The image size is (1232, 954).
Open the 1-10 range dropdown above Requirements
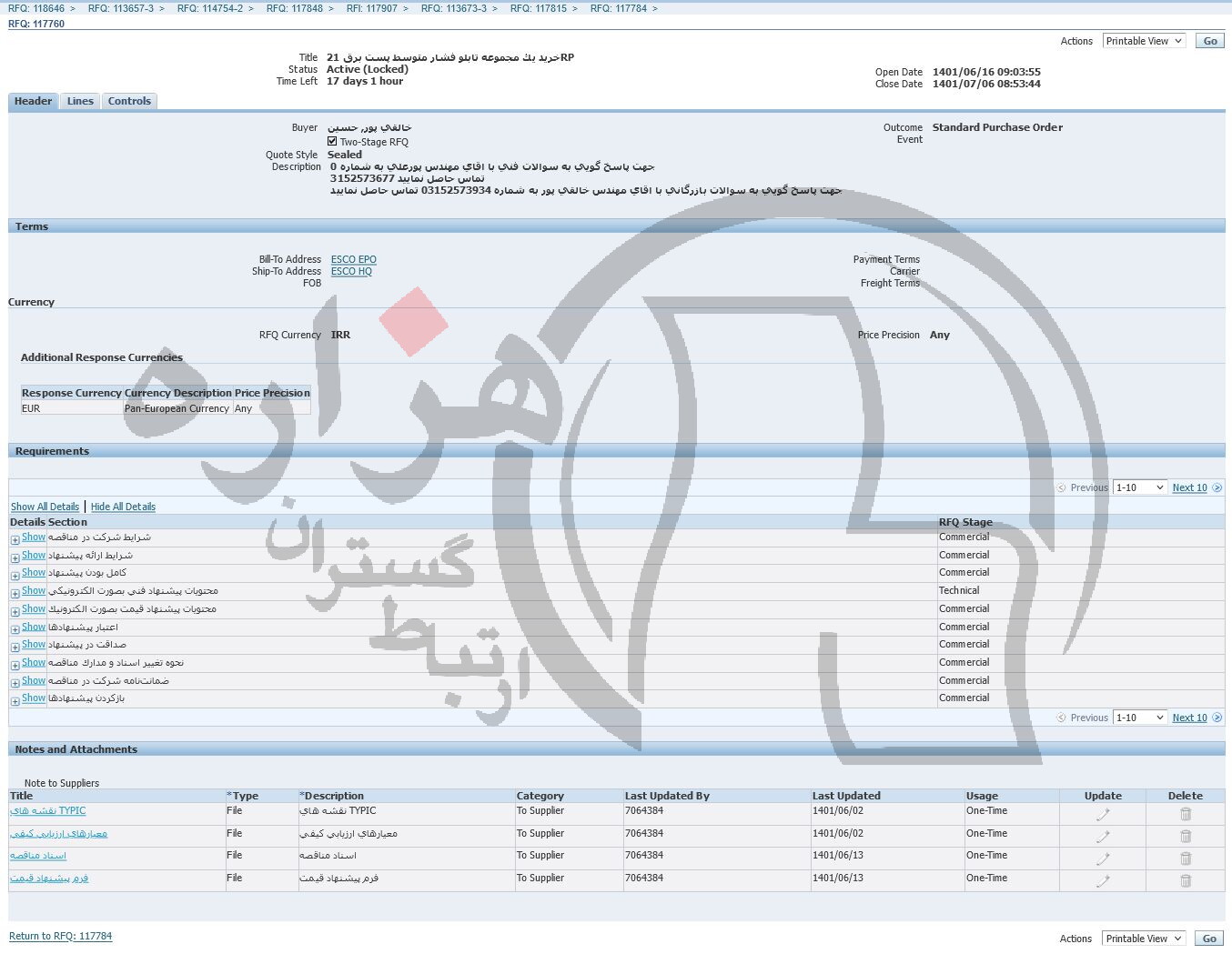1140,488
